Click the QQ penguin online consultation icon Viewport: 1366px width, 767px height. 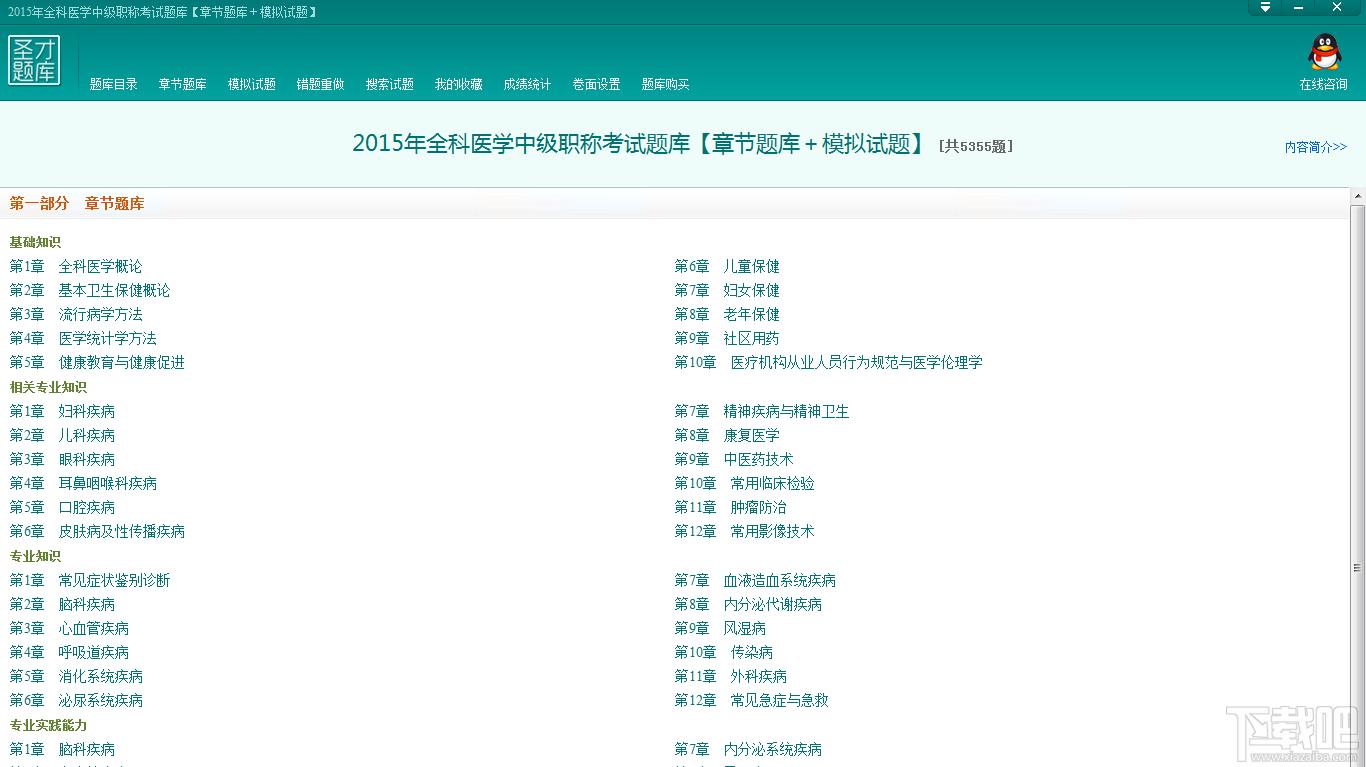tap(1324, 53)
